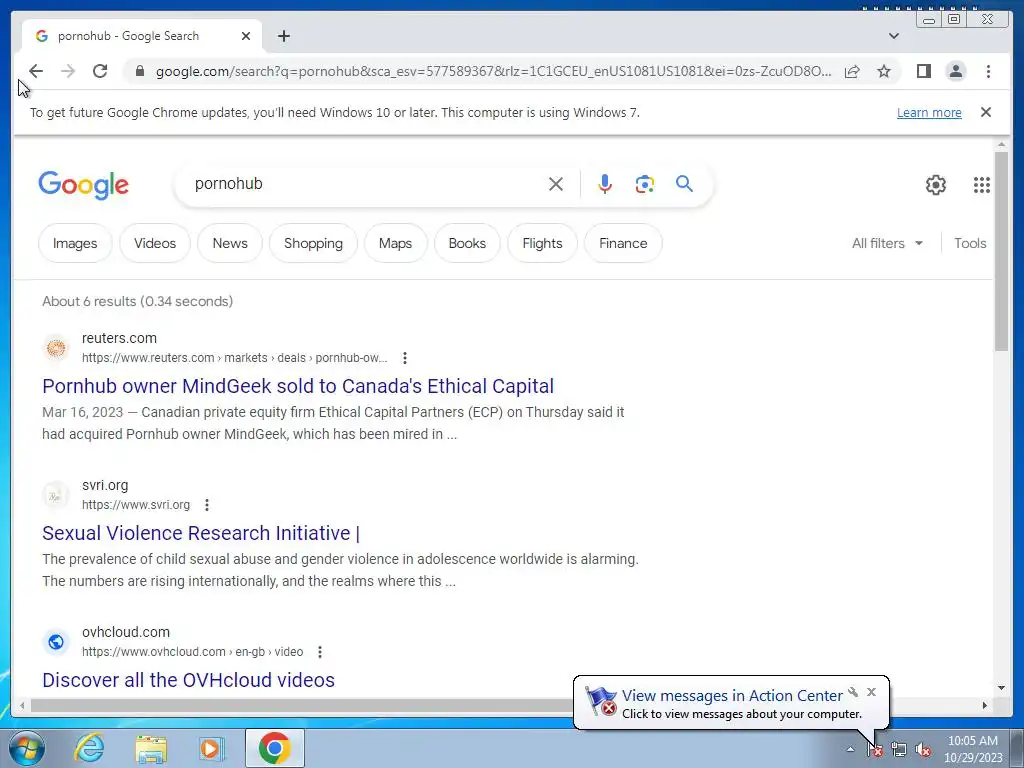The height and width of the screenshot is (768, 1024).
Task: Switch to the Maps results tab
Action: [x=395, y=243]
